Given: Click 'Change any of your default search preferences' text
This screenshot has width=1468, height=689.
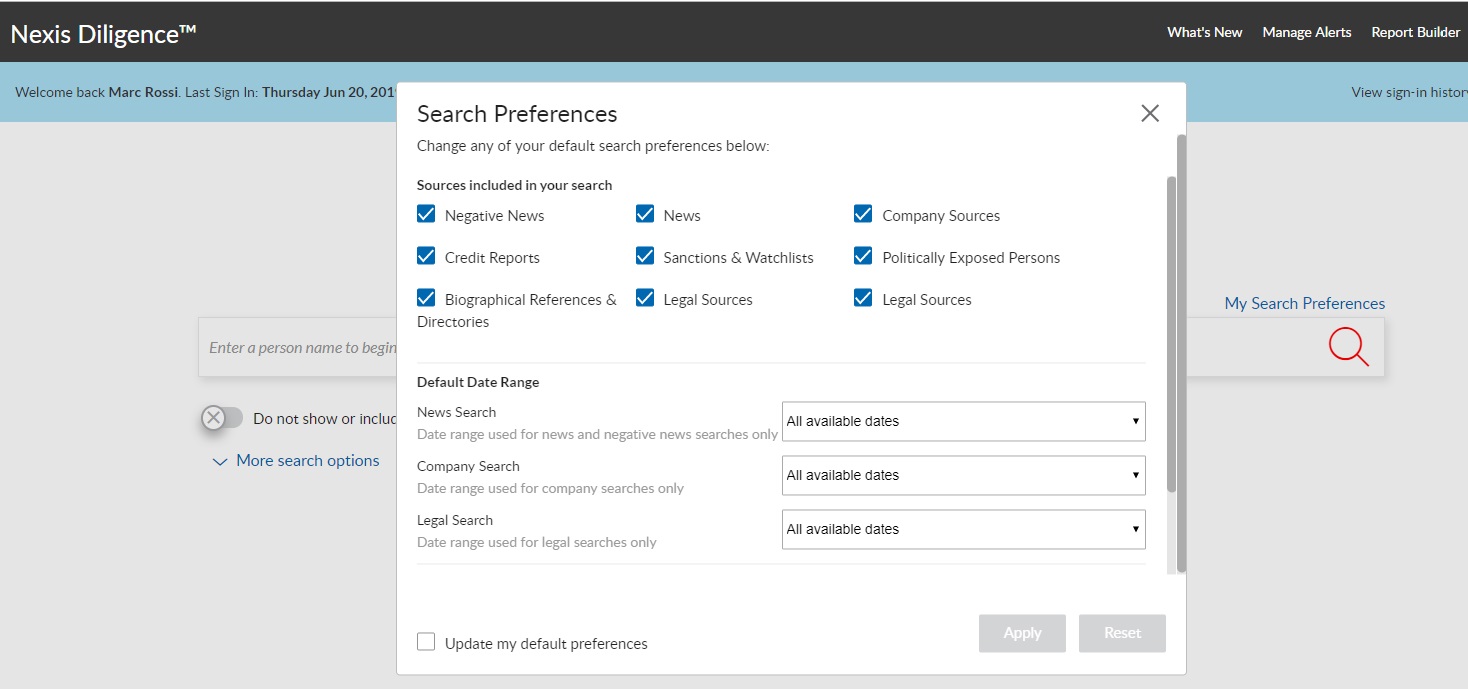Looking at the screenshot, I should pos(593,146).
